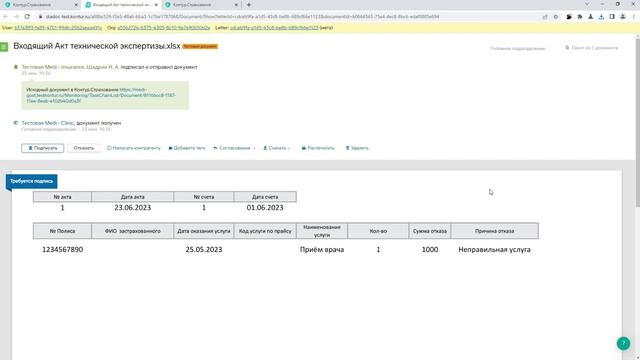
Task: Click the browser forward arrow
Action: coord(16,17)
